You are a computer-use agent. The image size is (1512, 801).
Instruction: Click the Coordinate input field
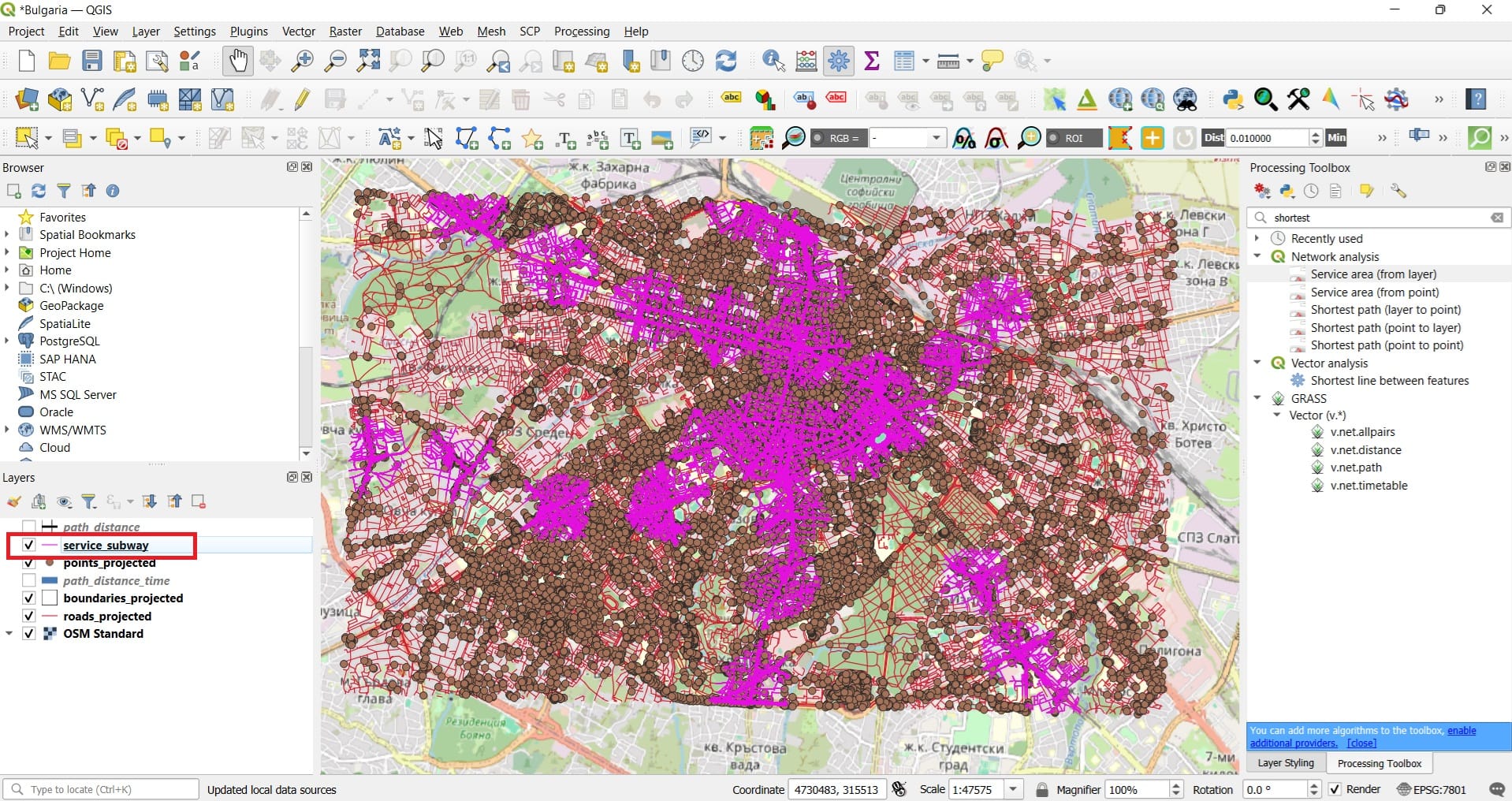[x=837, y=789]
